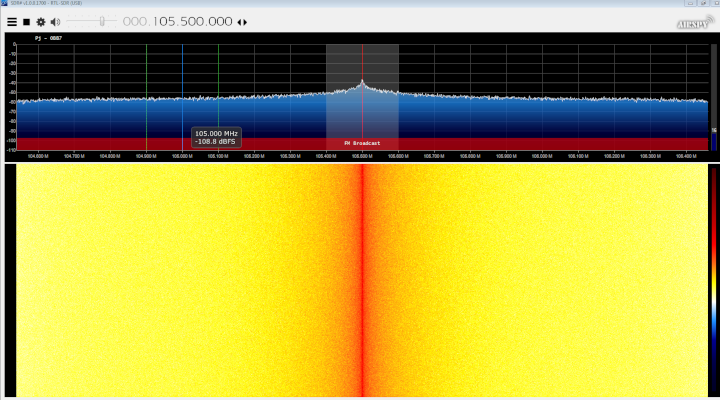This screenshot has height=400, width=720.
Task: Click the 105 MHz digits in frequency display
Action: pyautogui.click(x=167, y=22)
